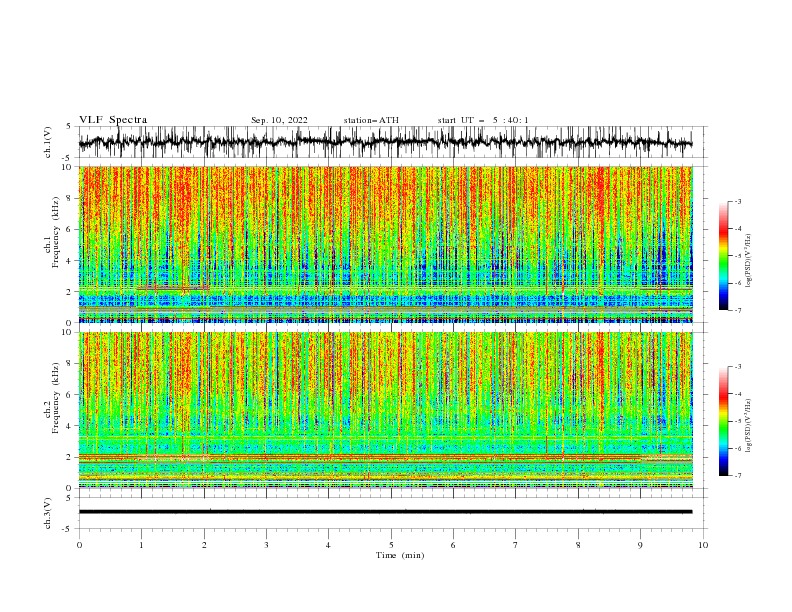The width and height of the screenshot is (792, 612).
Task: Click the "-7" value on ch.2 color bar
Action: point(738,475)
